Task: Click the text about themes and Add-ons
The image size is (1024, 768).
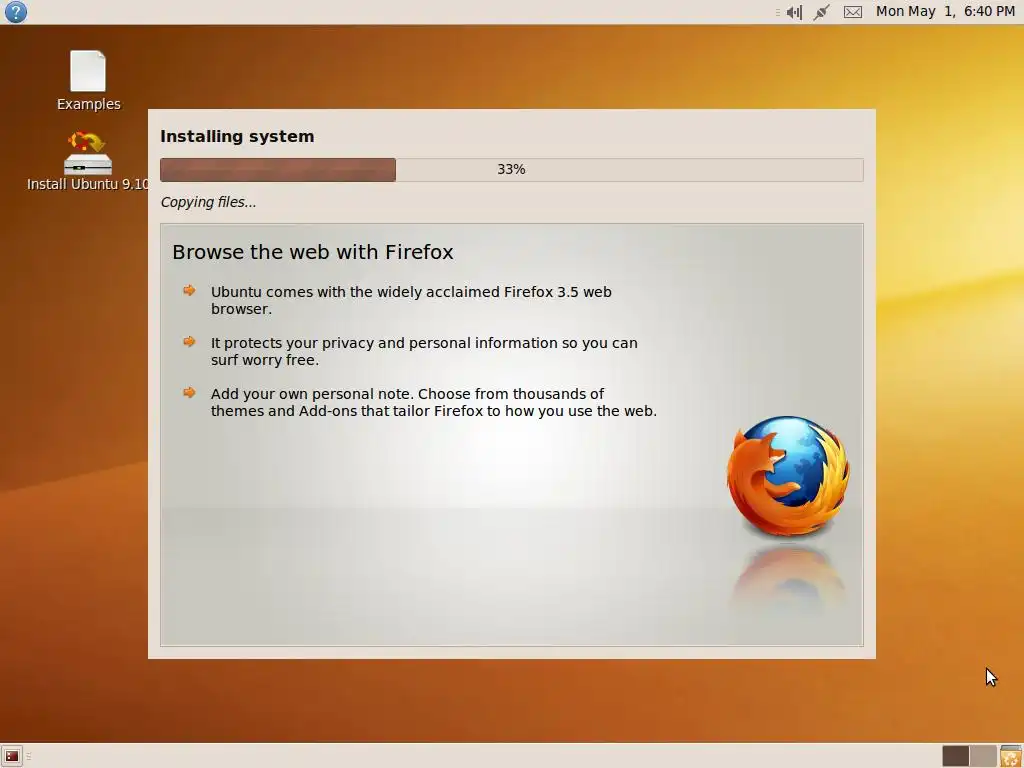Action: tap(434, 402)
